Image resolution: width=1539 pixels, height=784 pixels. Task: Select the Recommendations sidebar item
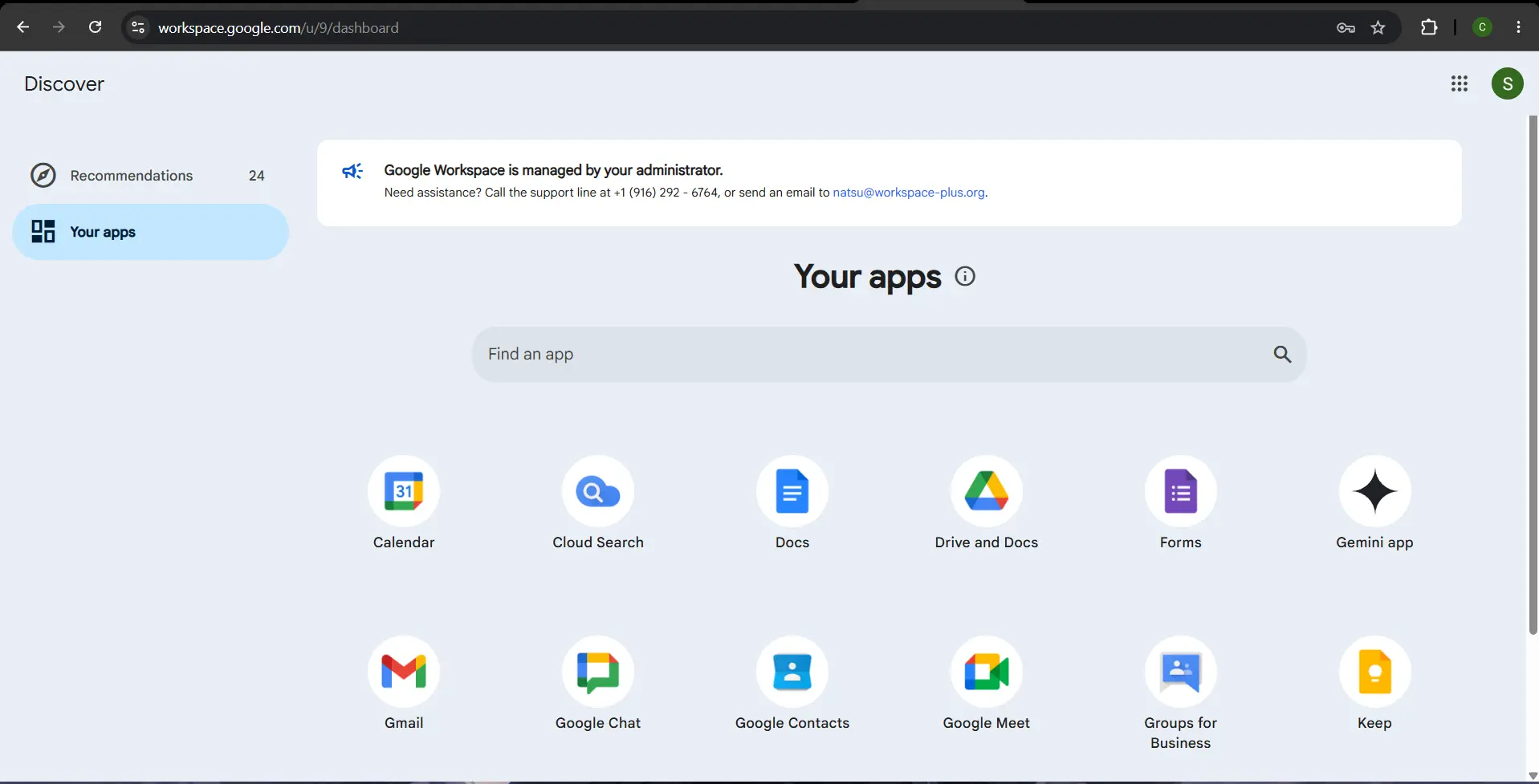click(151, 175)
